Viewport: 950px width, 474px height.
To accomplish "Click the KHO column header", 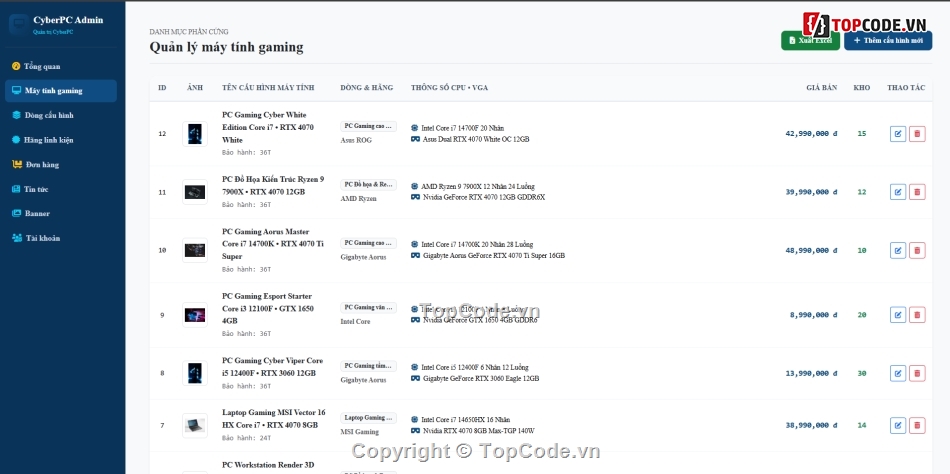I will coord(862,88).
